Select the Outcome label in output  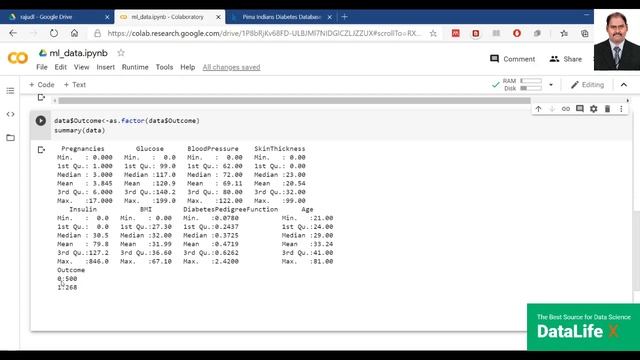pos(71,270)
